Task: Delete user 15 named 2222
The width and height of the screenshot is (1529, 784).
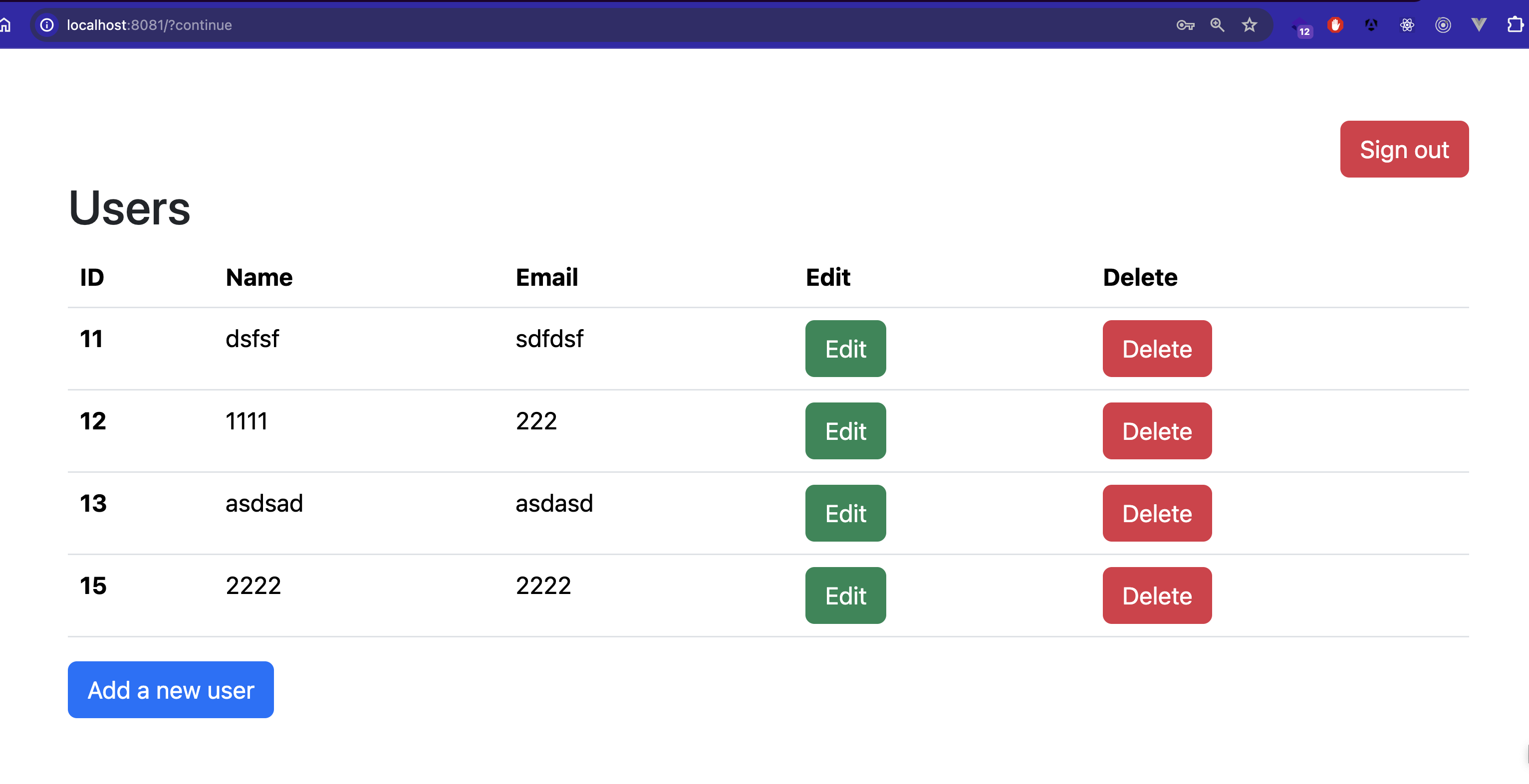Action: [x=1156, y=595]
